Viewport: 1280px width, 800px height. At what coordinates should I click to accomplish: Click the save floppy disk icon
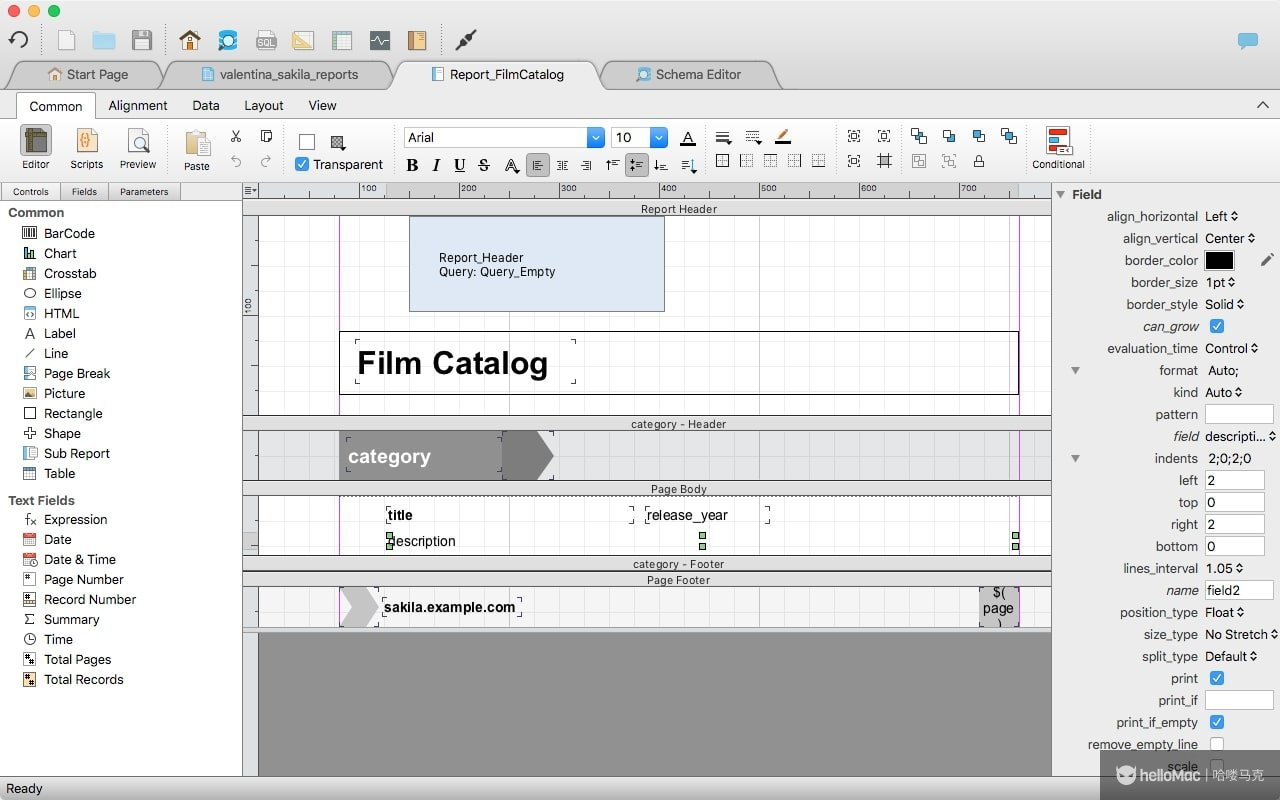[x=142, y=40]
